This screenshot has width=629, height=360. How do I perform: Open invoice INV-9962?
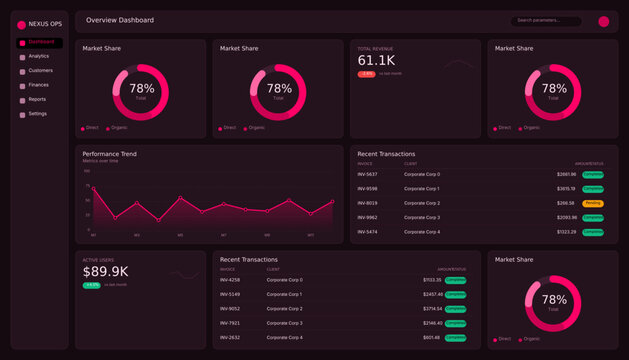(367, 218)
